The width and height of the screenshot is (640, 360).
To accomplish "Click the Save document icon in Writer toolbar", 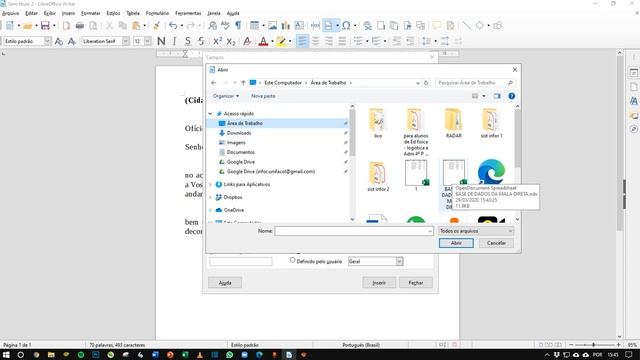I will [x=45, y=26].
